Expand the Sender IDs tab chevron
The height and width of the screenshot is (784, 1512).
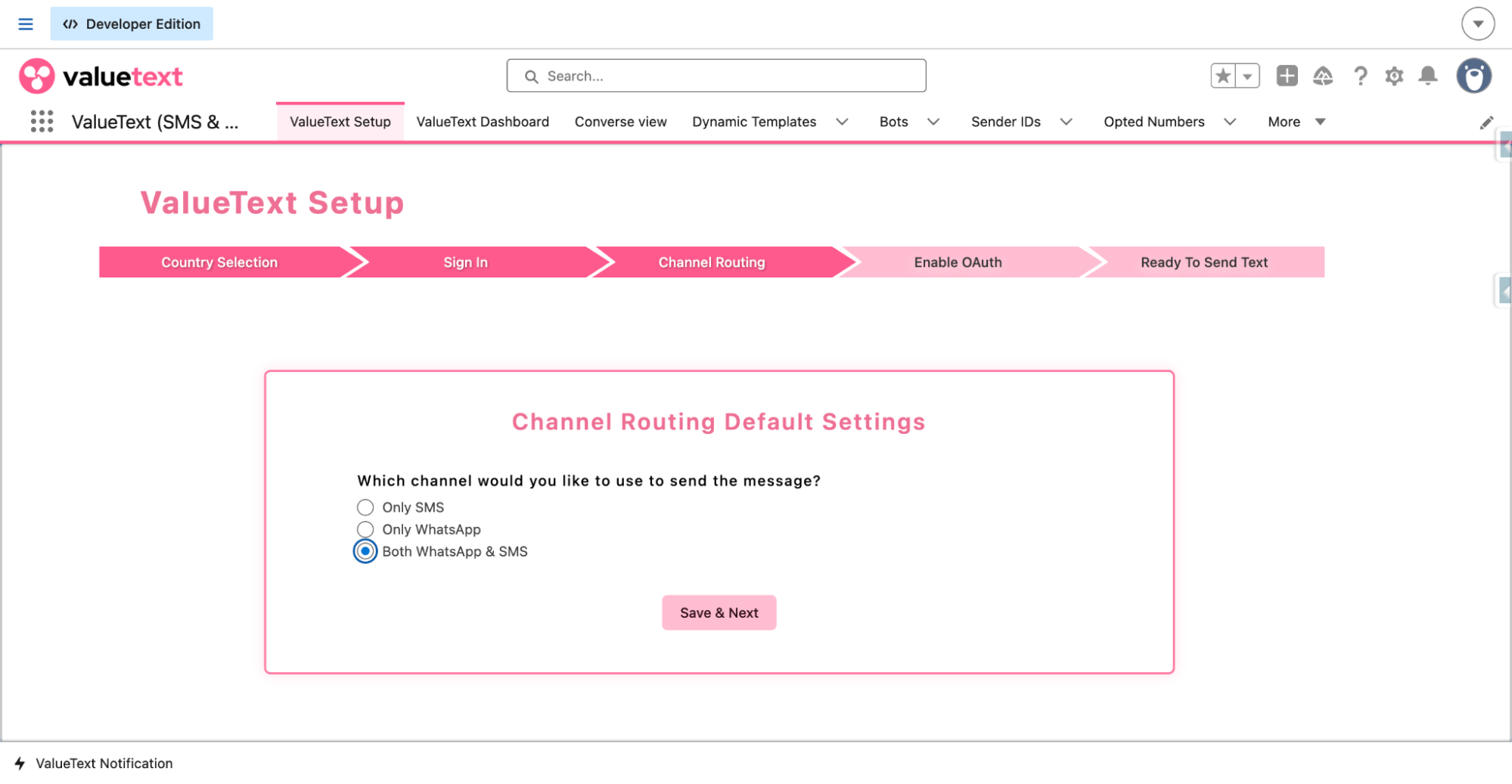click(x=1066, y=122)
